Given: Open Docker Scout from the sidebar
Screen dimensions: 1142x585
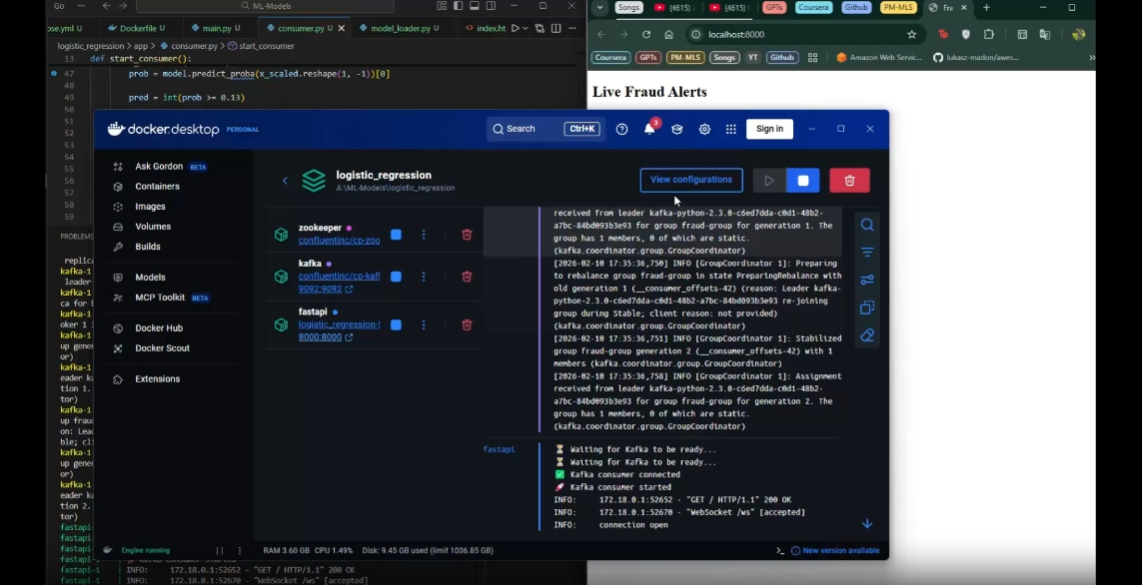Looking at the screenshot, I should 162,348.
